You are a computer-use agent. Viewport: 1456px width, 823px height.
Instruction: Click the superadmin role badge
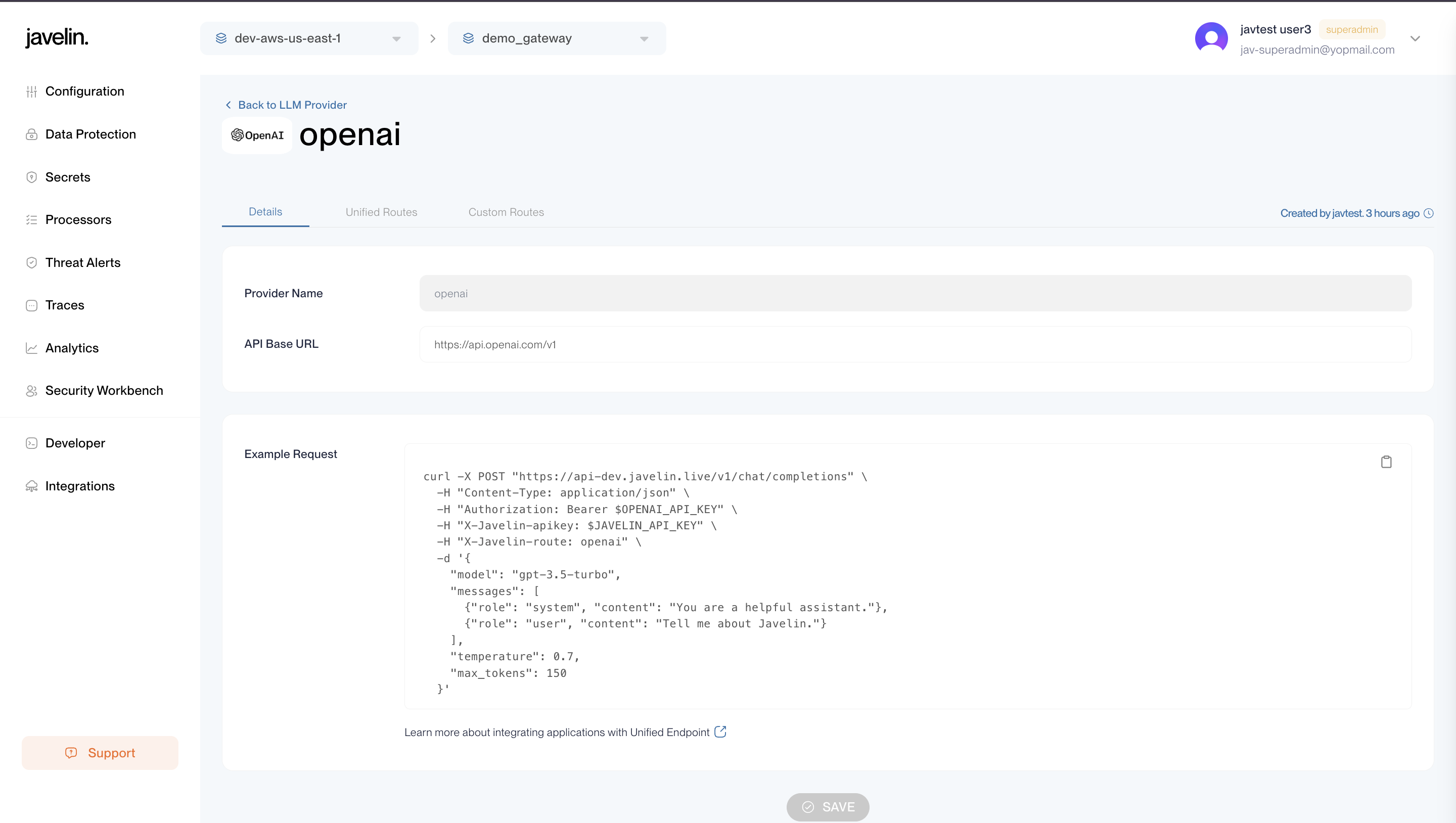(x=1351, y=29)
